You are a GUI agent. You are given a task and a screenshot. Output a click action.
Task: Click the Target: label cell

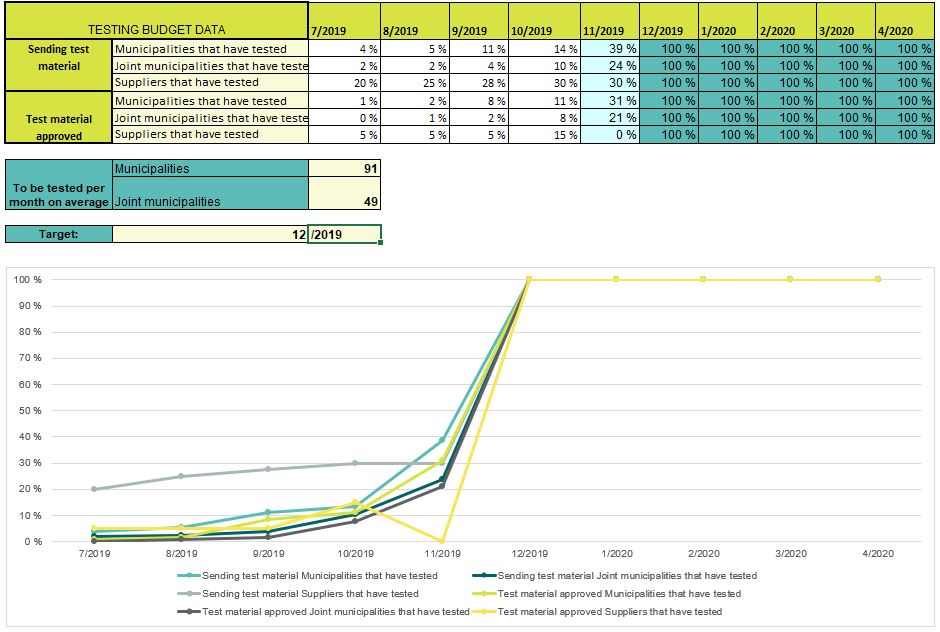click(58, 234)
